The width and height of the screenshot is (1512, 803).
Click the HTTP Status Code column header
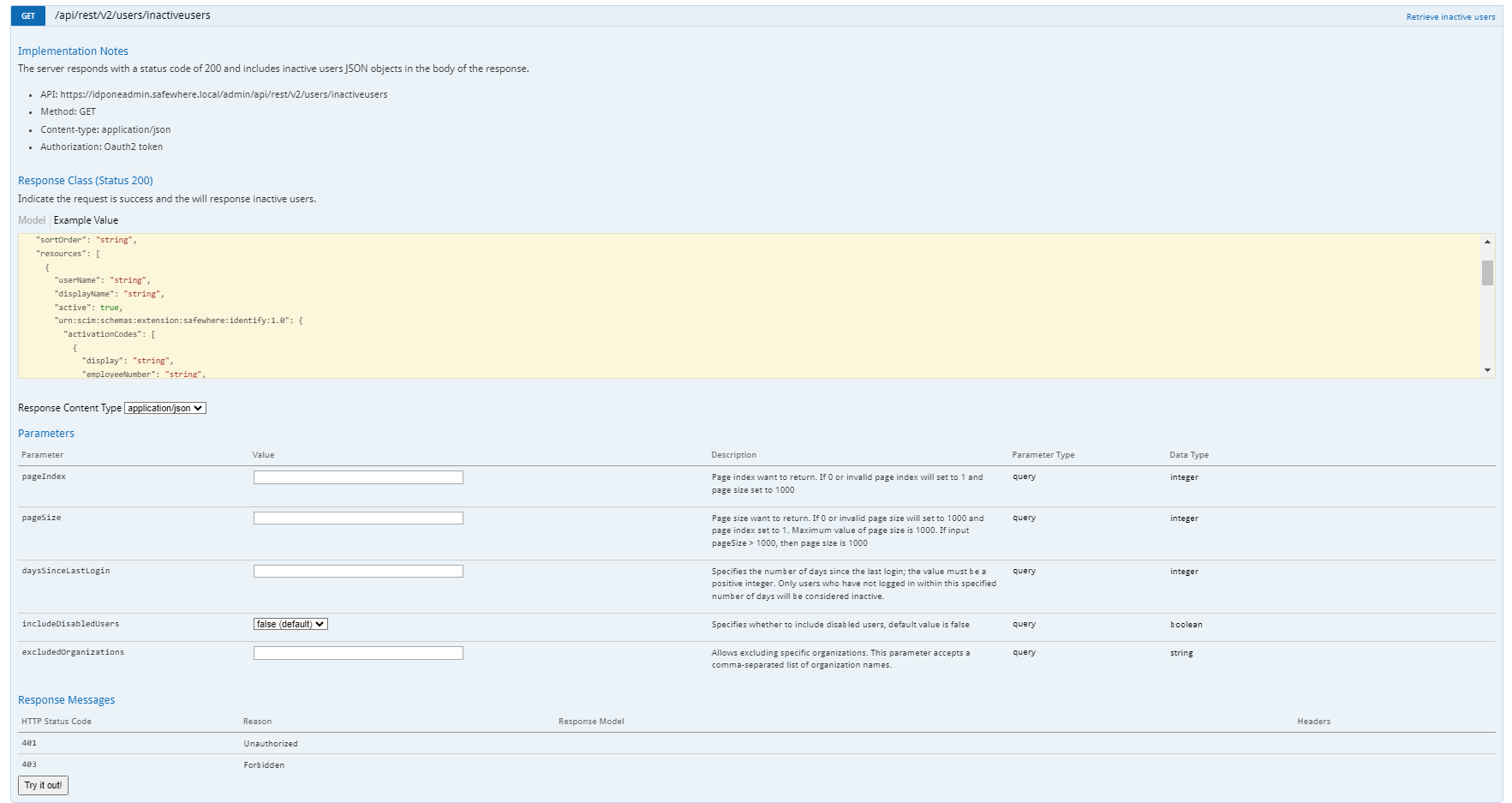57,722
